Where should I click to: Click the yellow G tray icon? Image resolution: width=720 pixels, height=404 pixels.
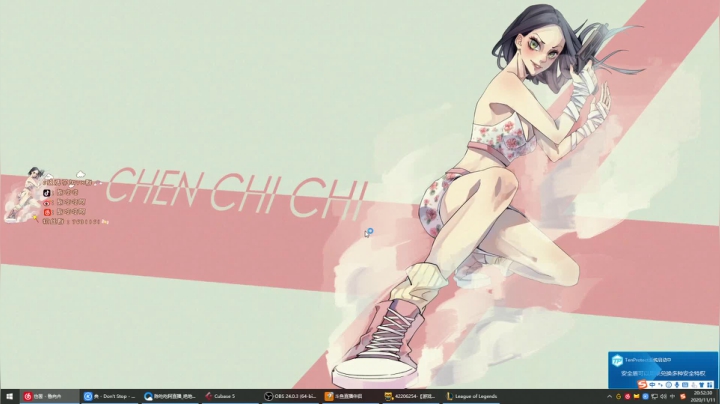(619, 397)
